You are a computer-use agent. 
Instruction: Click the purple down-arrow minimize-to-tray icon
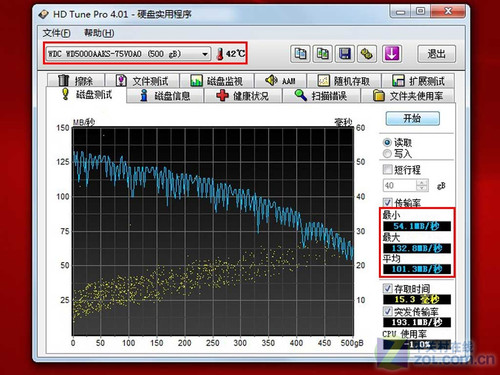tap(392, 53)
